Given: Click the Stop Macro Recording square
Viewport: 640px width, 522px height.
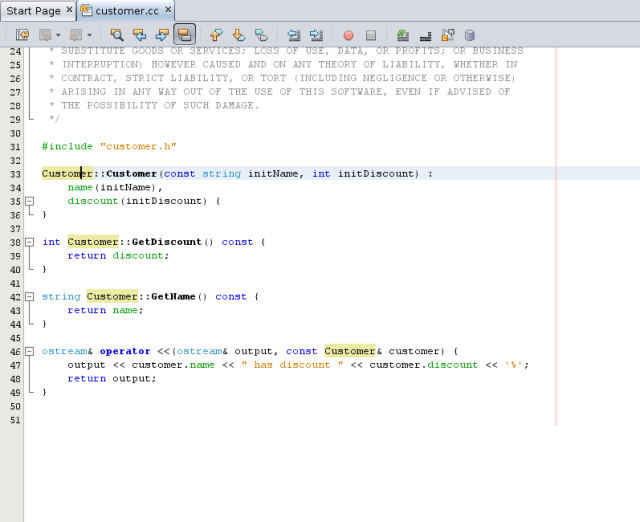Looking at the screenshot, I should (x=371, y=36).
